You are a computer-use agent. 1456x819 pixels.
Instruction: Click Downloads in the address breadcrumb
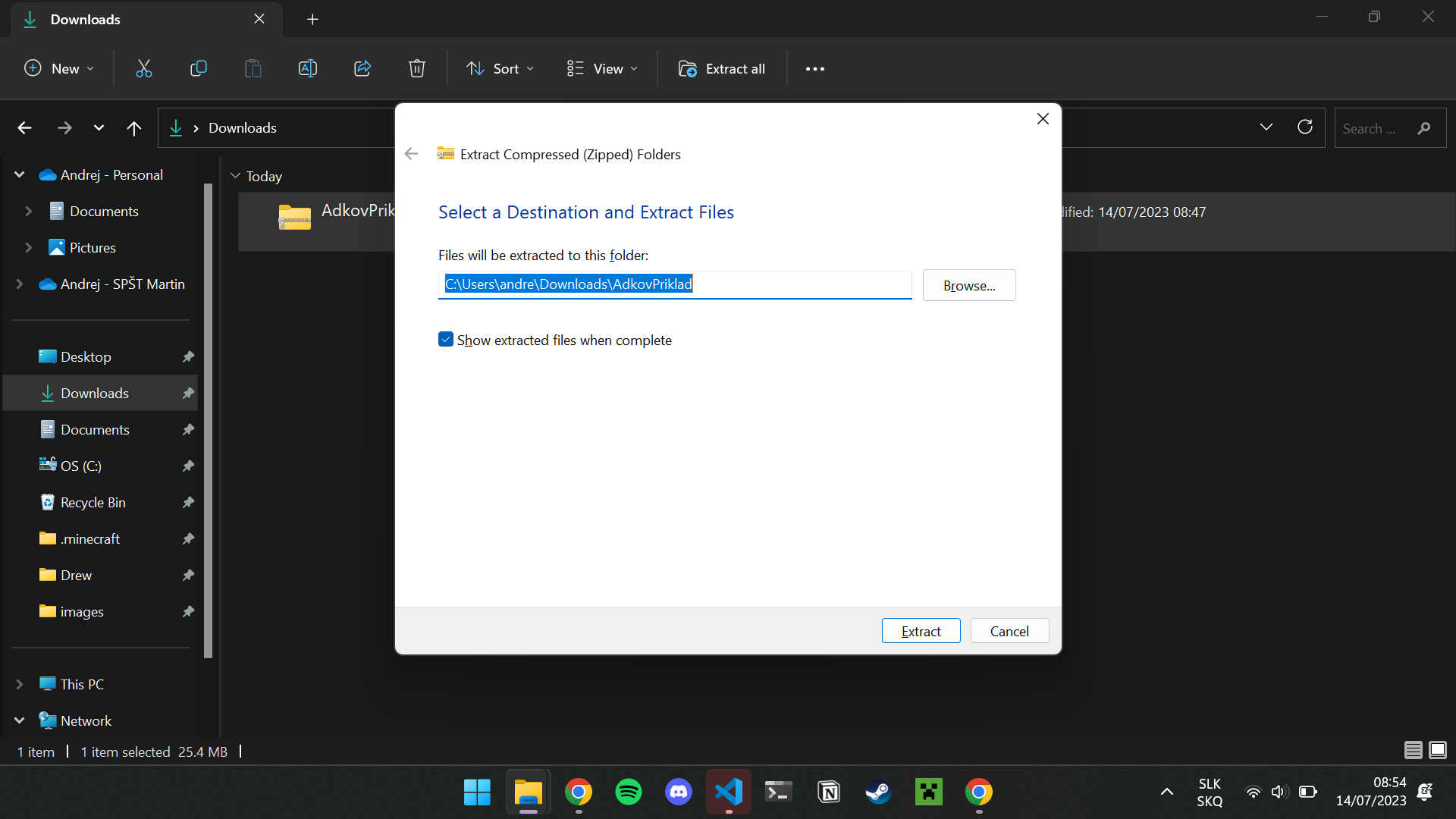[243, 128]
